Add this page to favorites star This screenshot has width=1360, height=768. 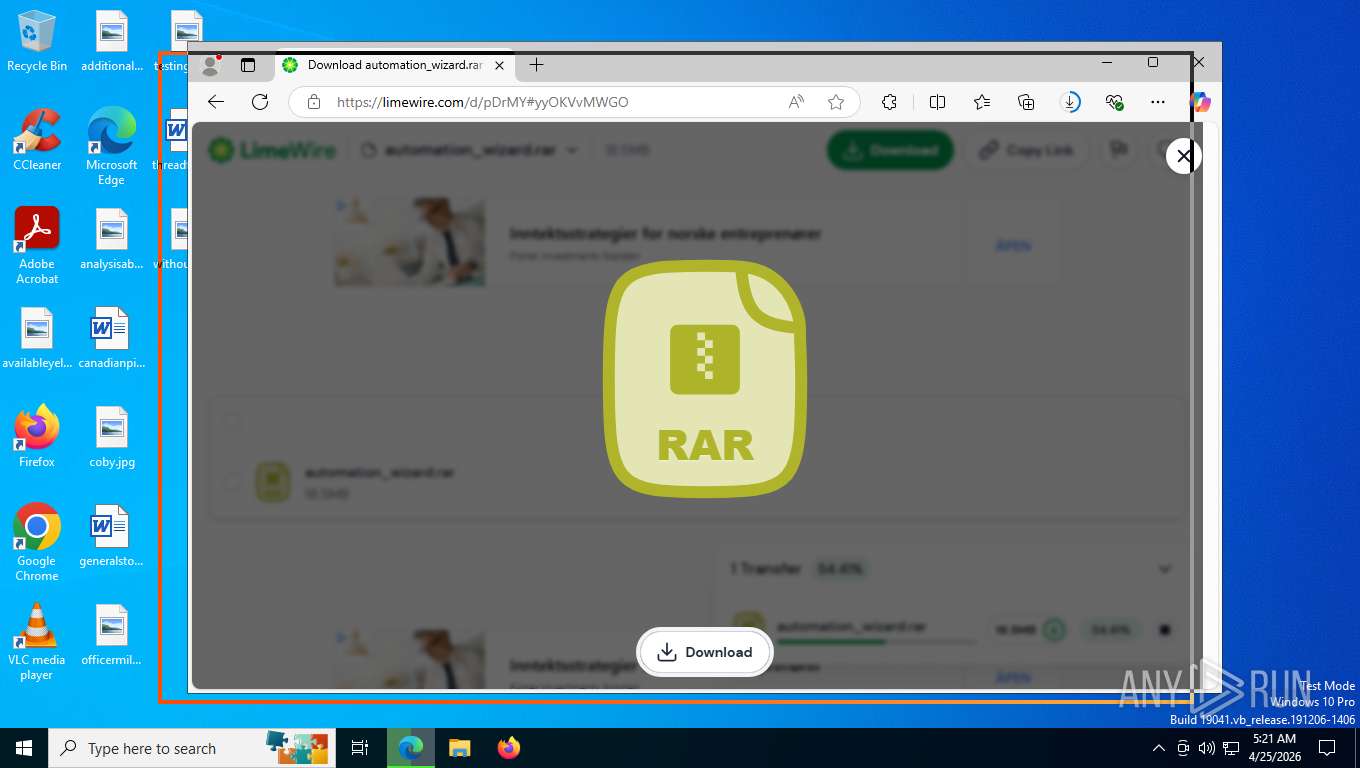[x=836, y=102]
